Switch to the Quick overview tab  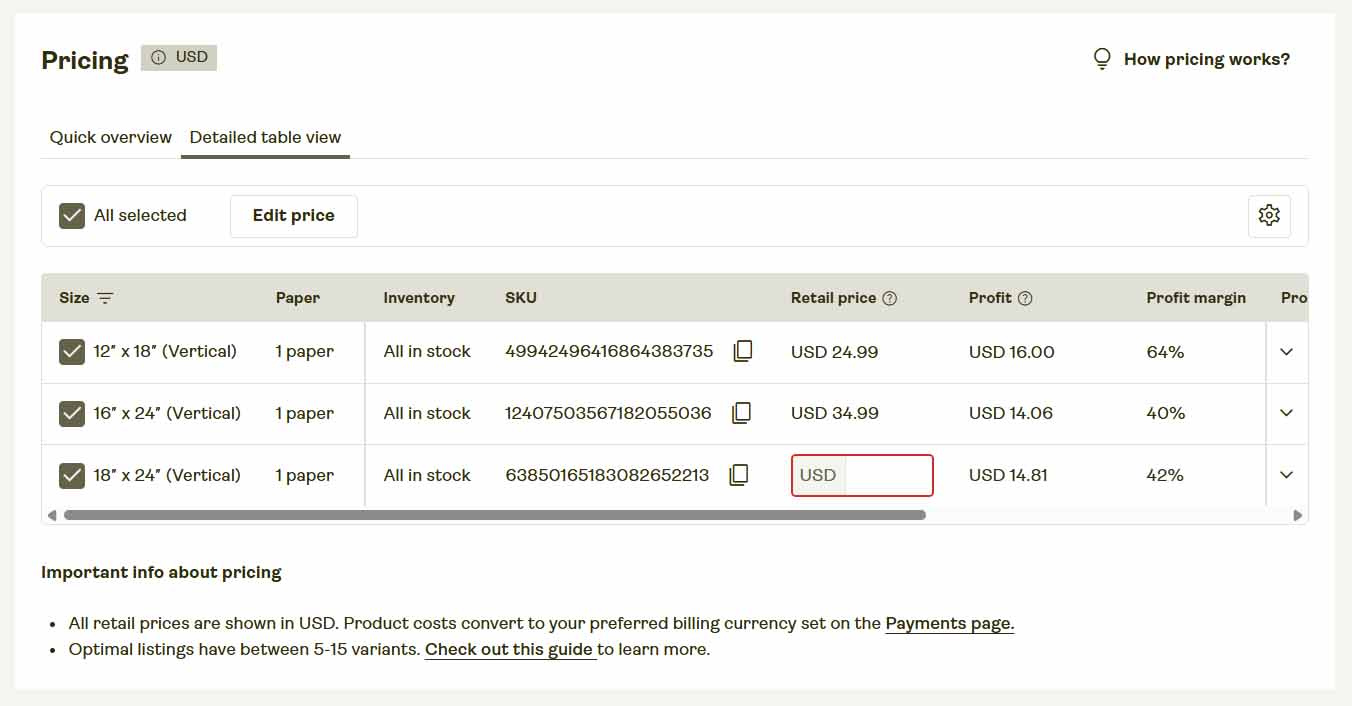coord(110,137)
